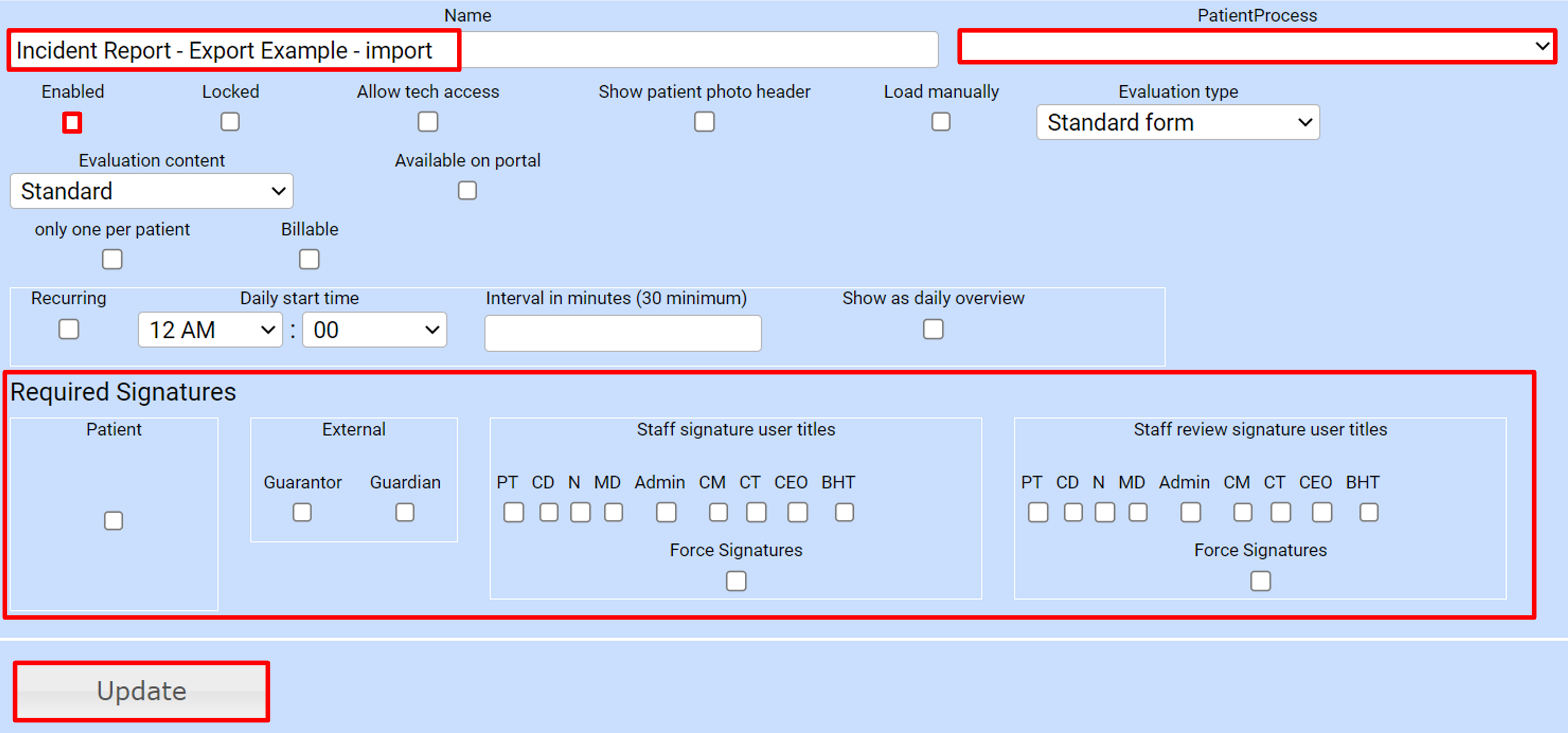Check CEO under Staff review signature titles
This screenshot has height=733, width=1568.
click(x=1322, y=512)
